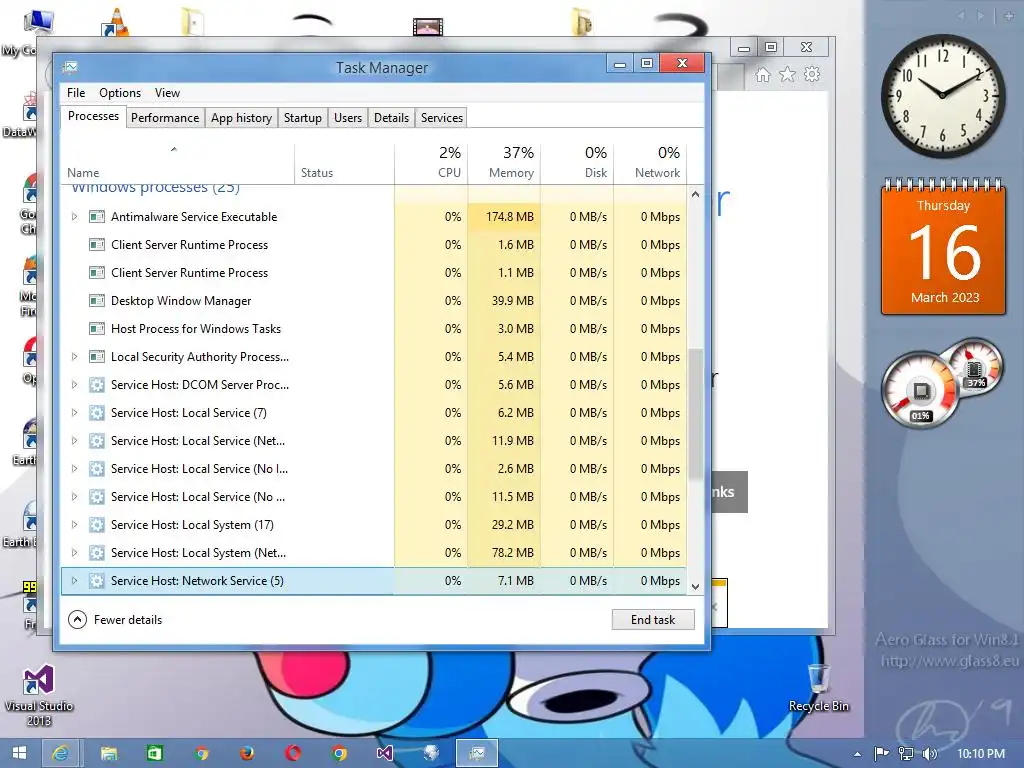Click the Service Host: DCOM Server gear icon
Image resolution: width=1024 pixels, height=768 pixels.
coord(97,385)
